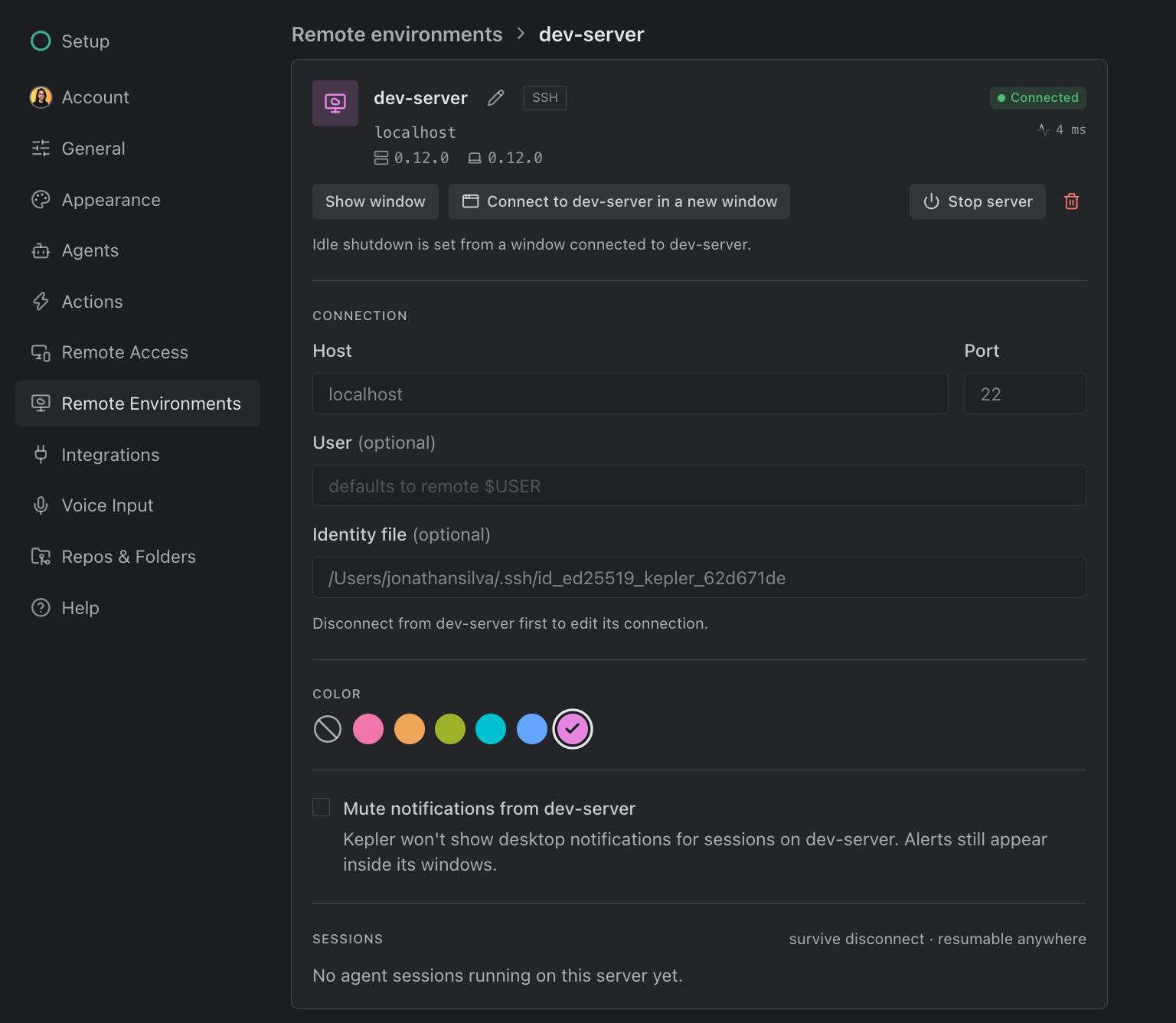The image size is (1176, 1023).
Task: Click the User optional input field
Action: click(699, 485)
